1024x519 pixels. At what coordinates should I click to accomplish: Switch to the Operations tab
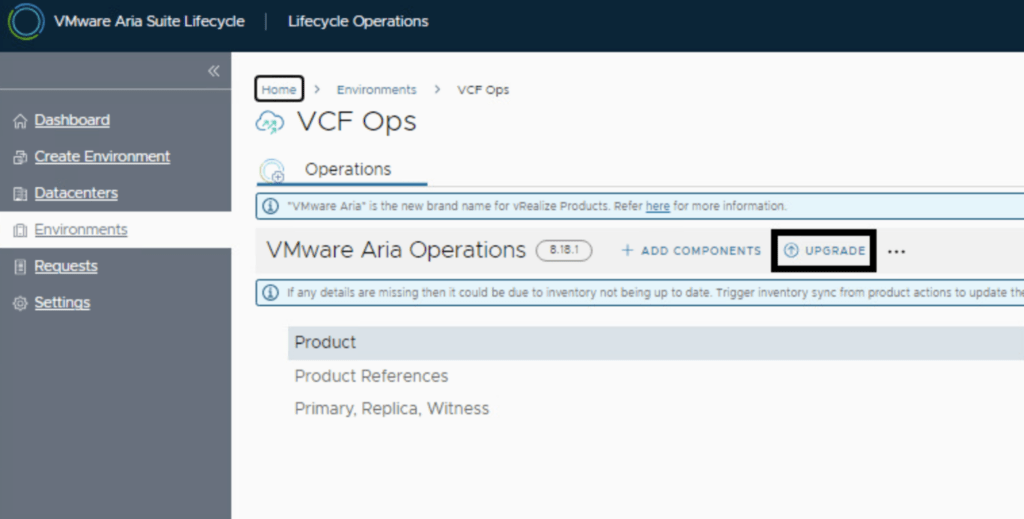click(348, 169)
